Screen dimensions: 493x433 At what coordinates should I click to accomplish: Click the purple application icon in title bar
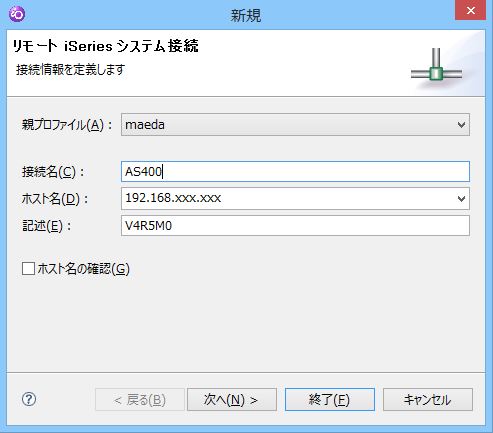point(17,14)
